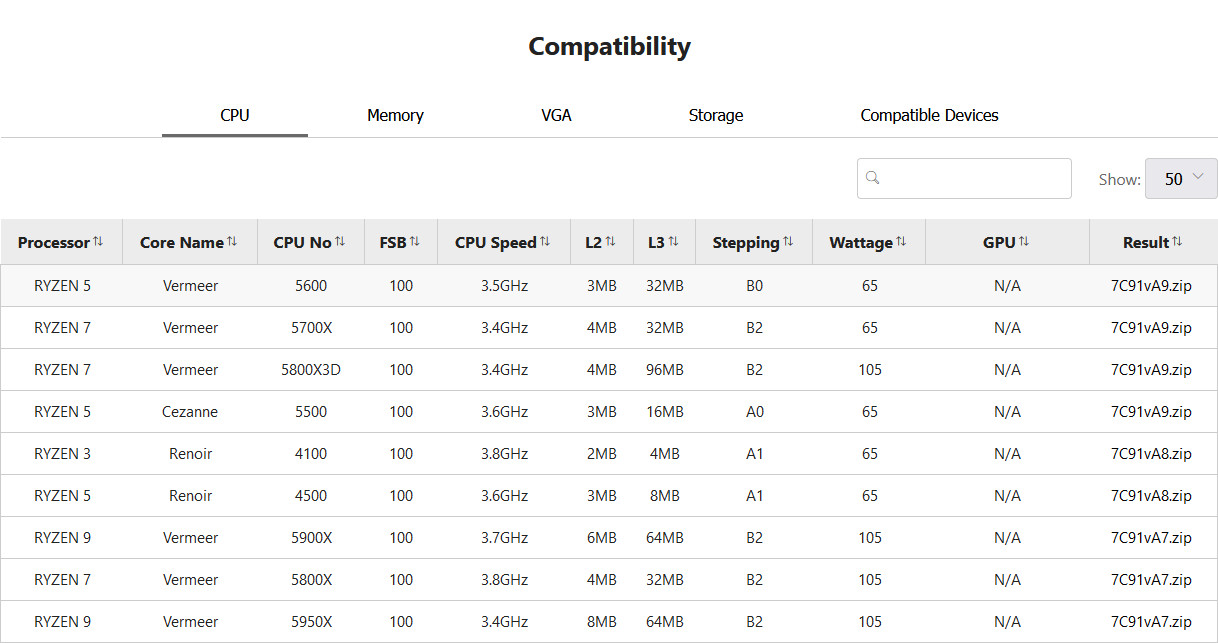Click Stepping column sort arrows
Image resolution: width=1218 pixels, height=643 pixels.
coord(788,242)
